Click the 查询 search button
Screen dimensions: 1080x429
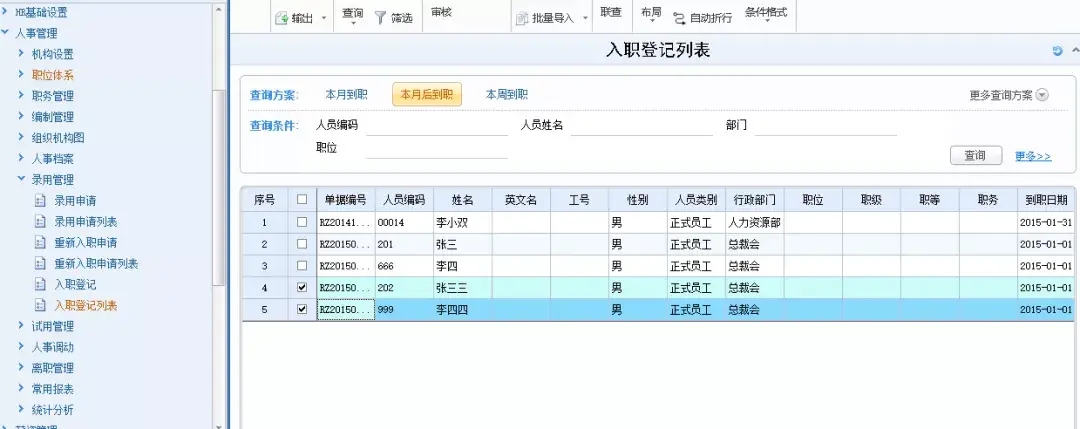[x=975, y=156]
